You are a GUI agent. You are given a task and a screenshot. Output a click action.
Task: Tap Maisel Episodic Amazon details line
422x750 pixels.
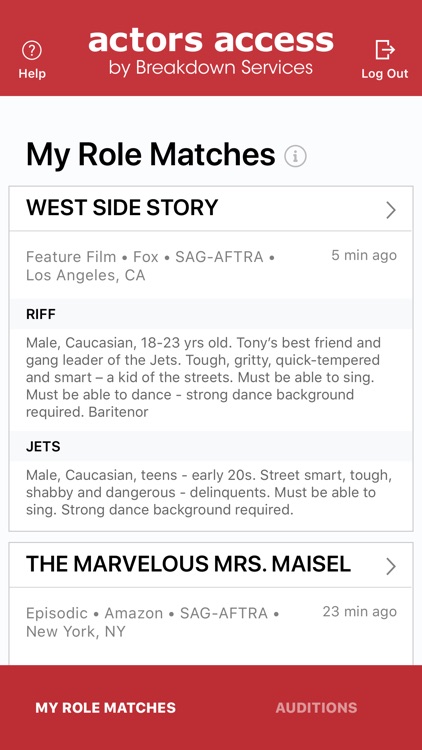coord(153,622)
